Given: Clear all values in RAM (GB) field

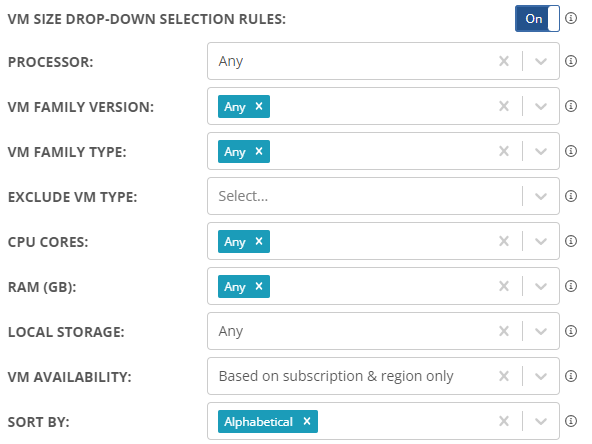Looking at the screenshot, I should pyautogui.click(x=504, y=286).
